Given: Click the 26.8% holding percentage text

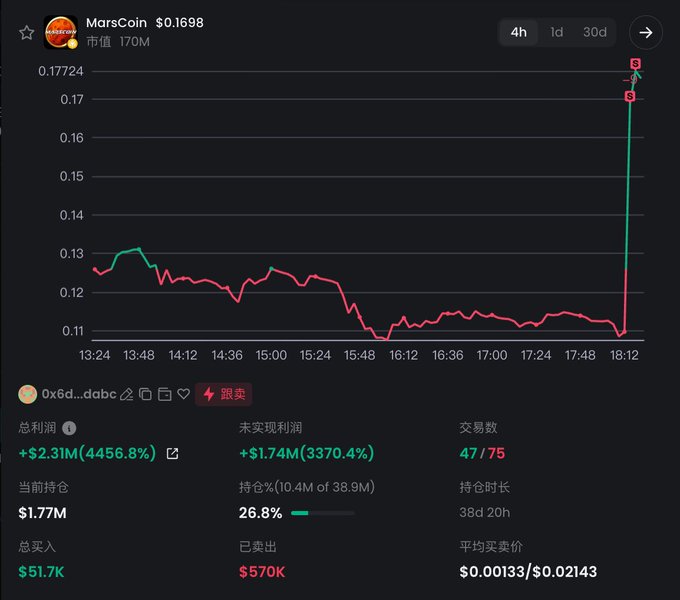Looking at the screenshot, I should [260, 513].
